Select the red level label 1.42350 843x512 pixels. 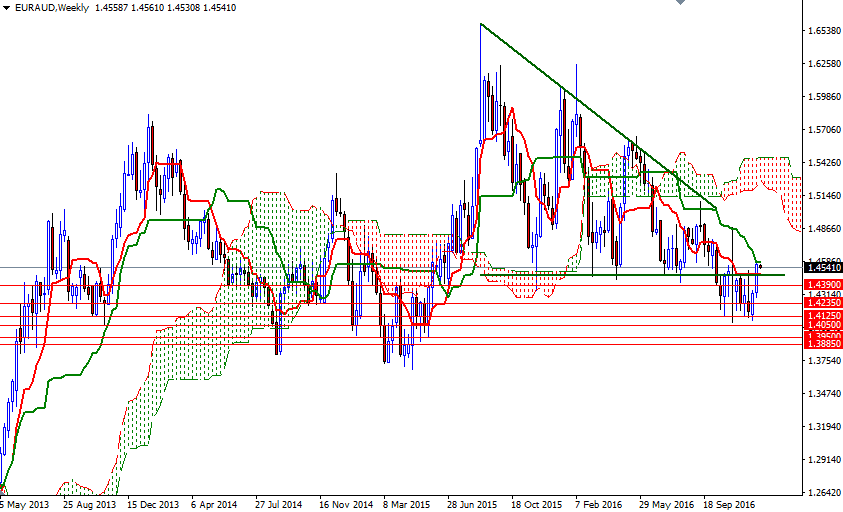point(824,303)
